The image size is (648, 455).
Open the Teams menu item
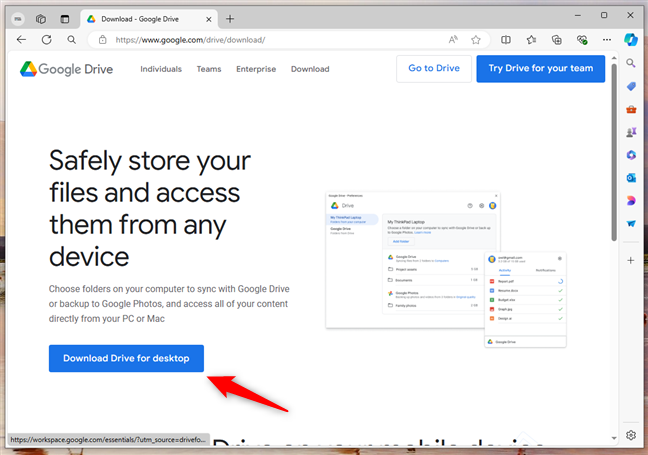(209, 69)
